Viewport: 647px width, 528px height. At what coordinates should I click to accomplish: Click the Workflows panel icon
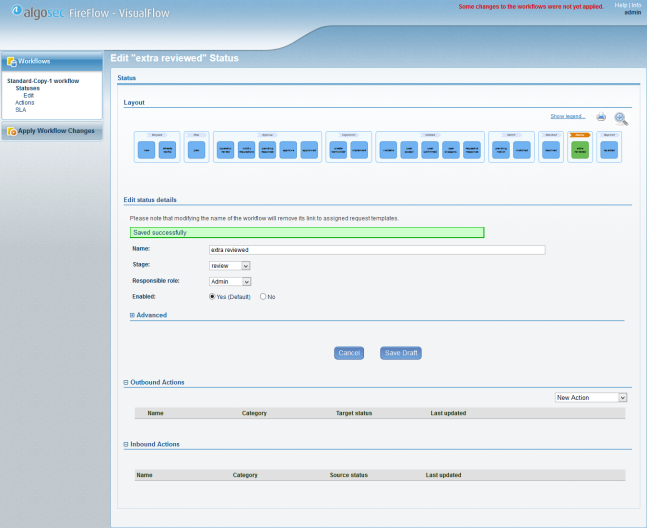click(11, 61)
